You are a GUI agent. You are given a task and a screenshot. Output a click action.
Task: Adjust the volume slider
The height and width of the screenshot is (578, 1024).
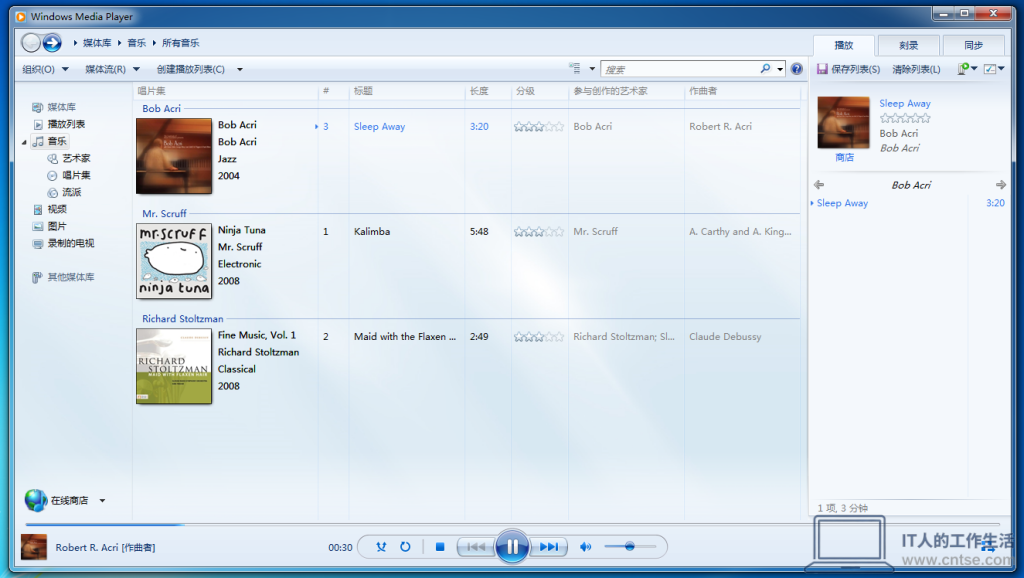click(x=630, y=546)
